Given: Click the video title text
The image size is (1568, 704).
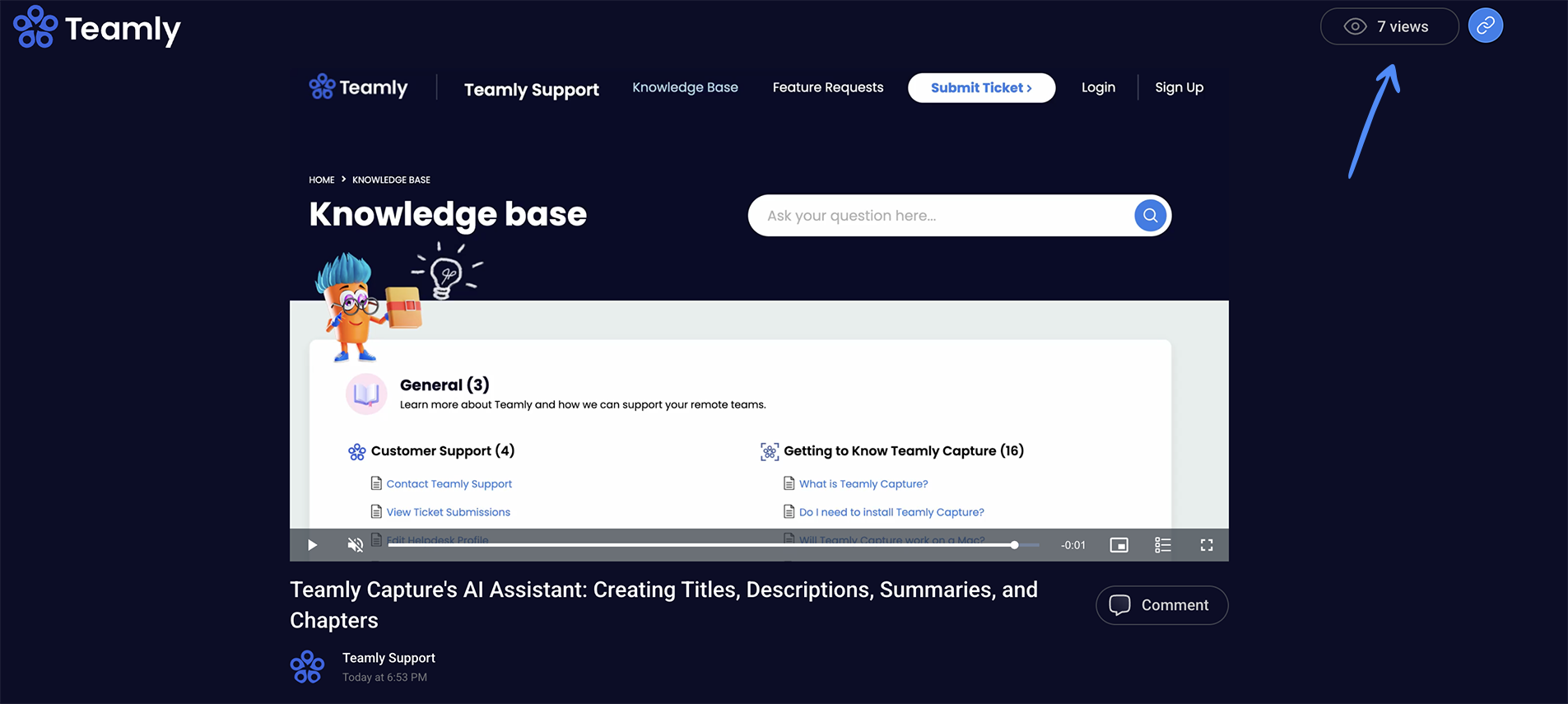Looking at the screenshot, I should pyautogui.click(x=663, y=605).
